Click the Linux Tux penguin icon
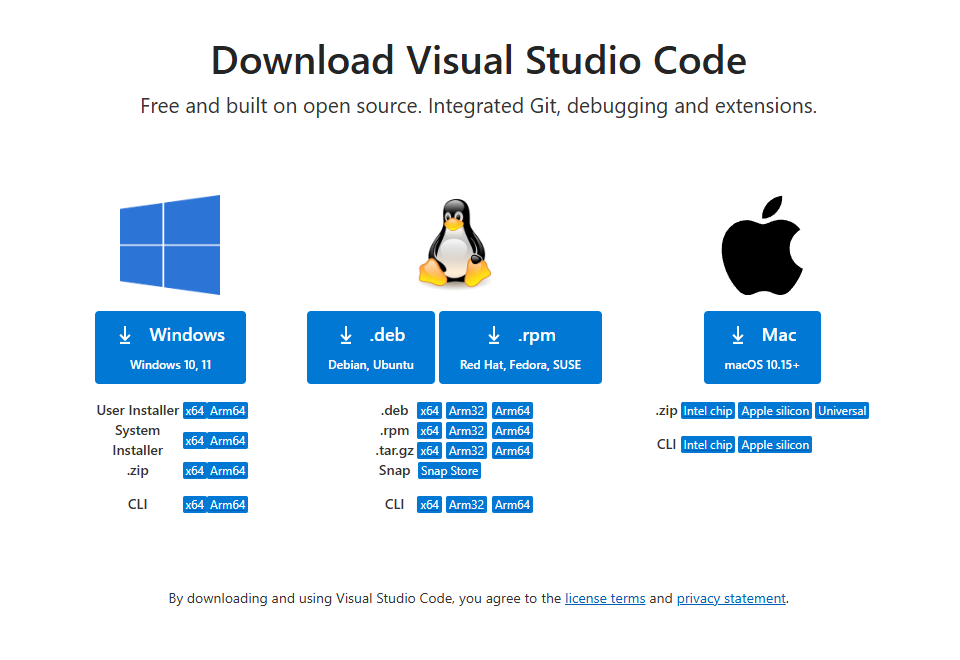960x660 pixels. (455, 243)
